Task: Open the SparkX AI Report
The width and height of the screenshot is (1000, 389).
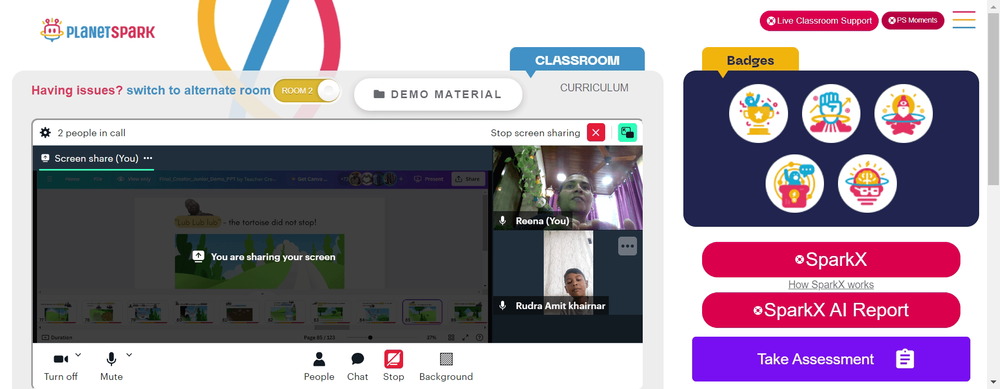Action: click(831, 310)
